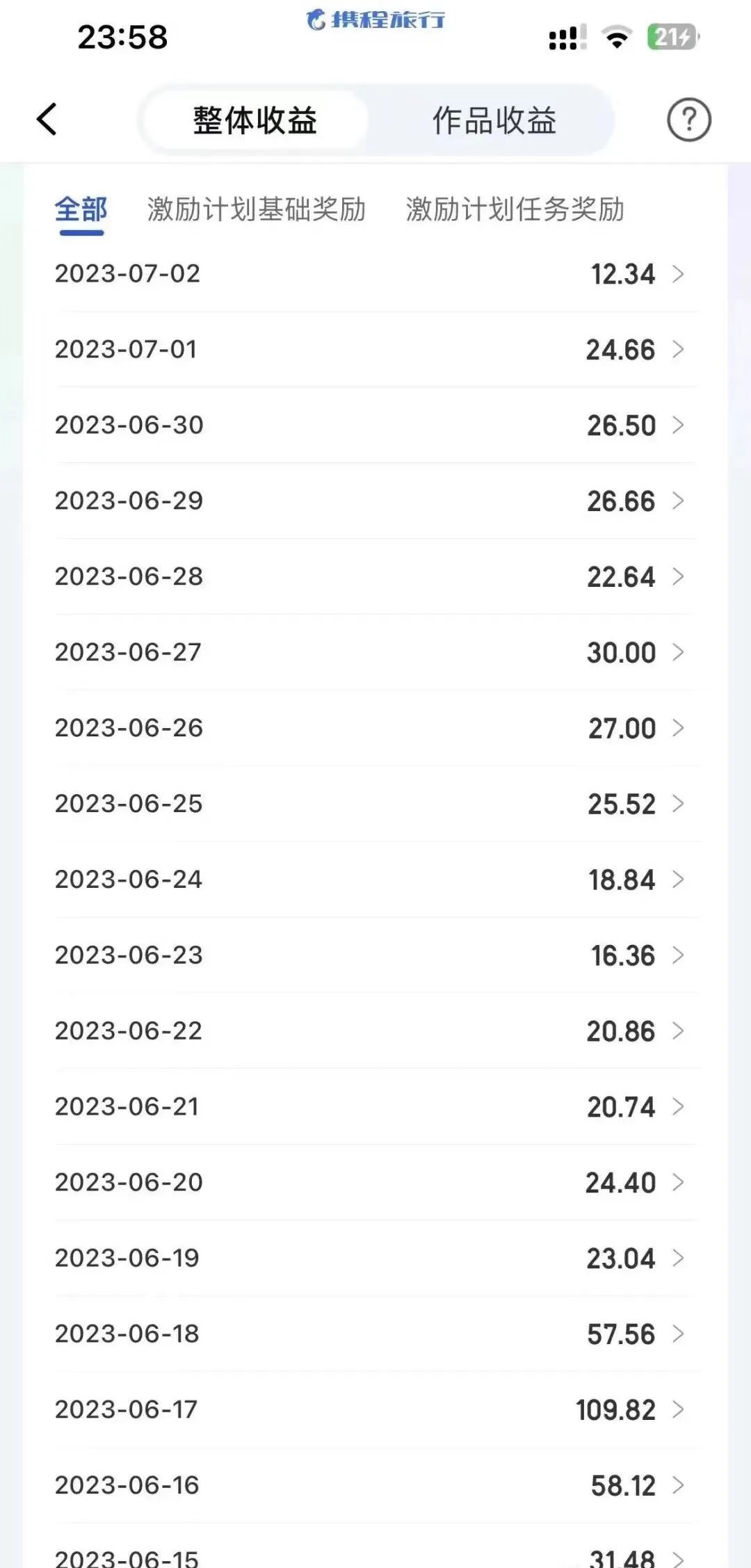The width and height of the screenshot is (751, 1568).
Task: Select the 全部 filter tab
Action: coord(81,209)
